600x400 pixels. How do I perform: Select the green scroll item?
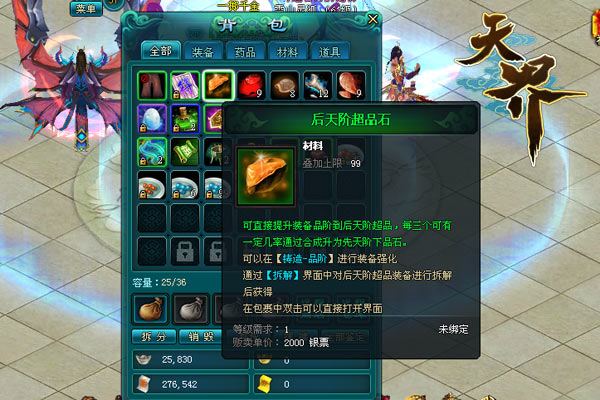pyautogui.click(x=185, y=152)
